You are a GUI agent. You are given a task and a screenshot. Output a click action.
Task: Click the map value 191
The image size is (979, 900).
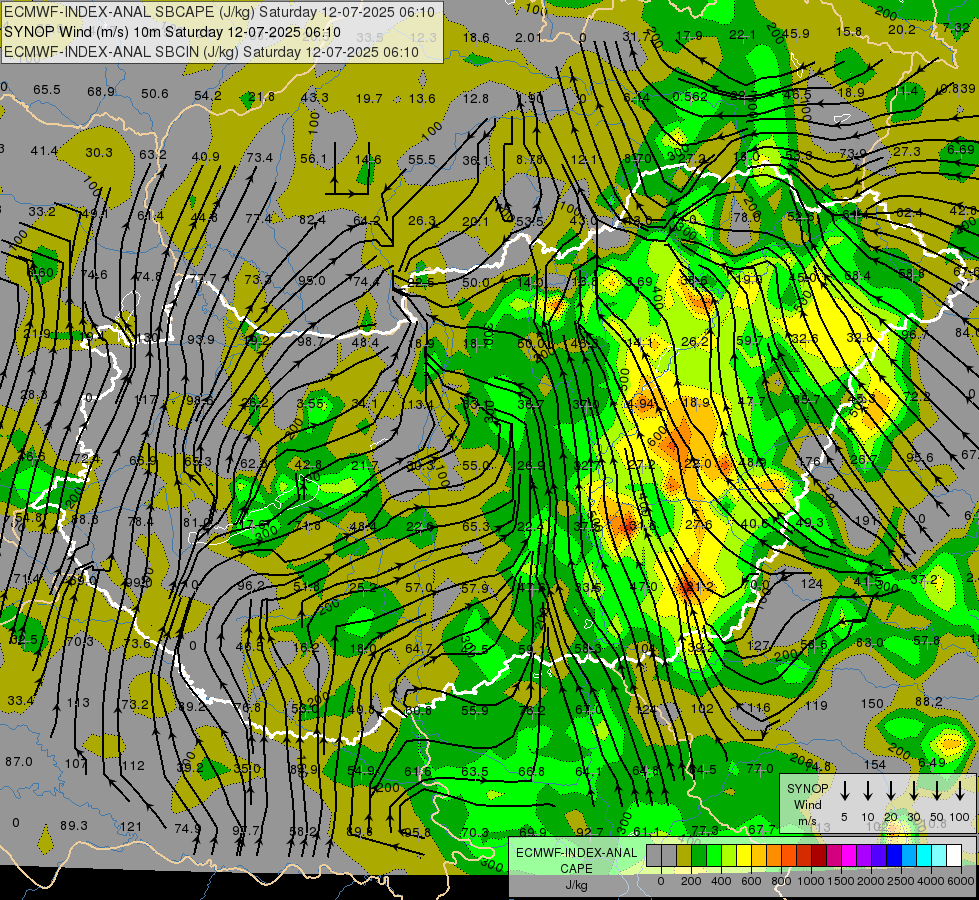tap(867, 520)
